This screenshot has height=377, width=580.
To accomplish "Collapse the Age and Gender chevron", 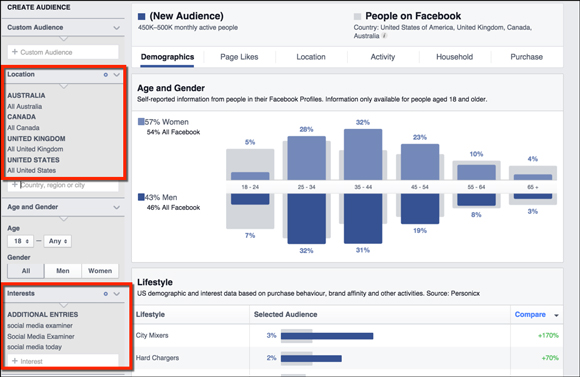I will point(117,207).
